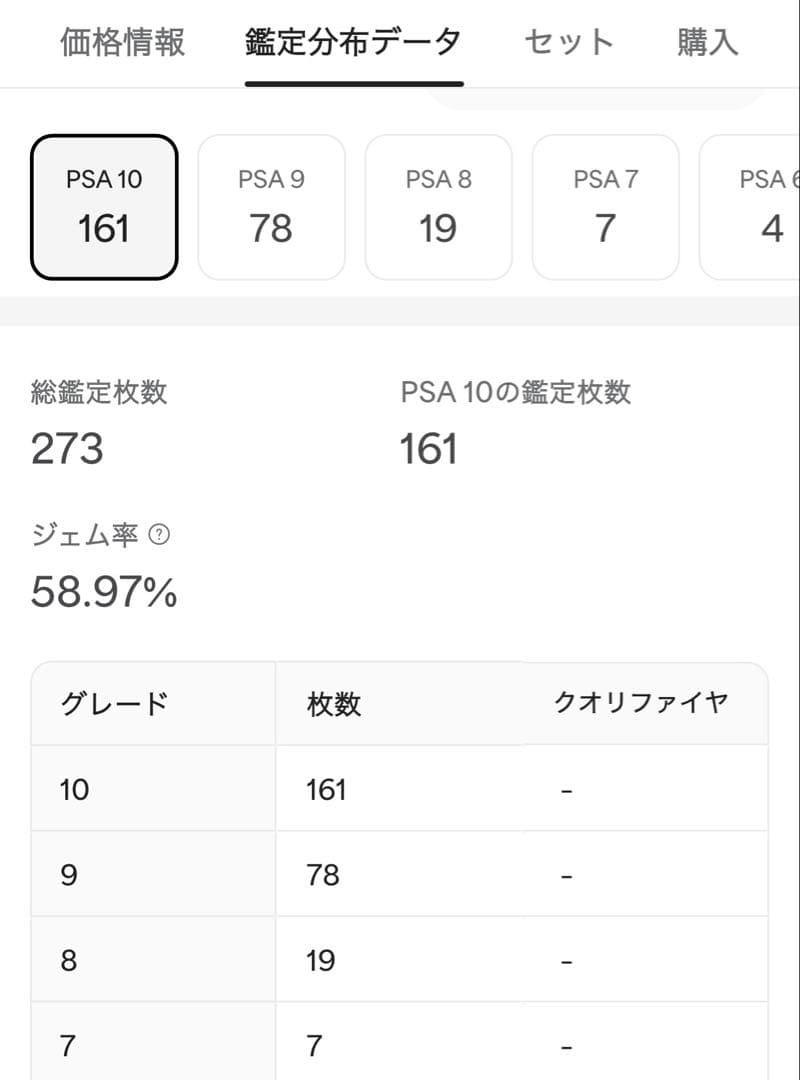The height and width of the screenshot is (1080, 800).
Task: Select the grade 10 table row
Action: (400, 789)
